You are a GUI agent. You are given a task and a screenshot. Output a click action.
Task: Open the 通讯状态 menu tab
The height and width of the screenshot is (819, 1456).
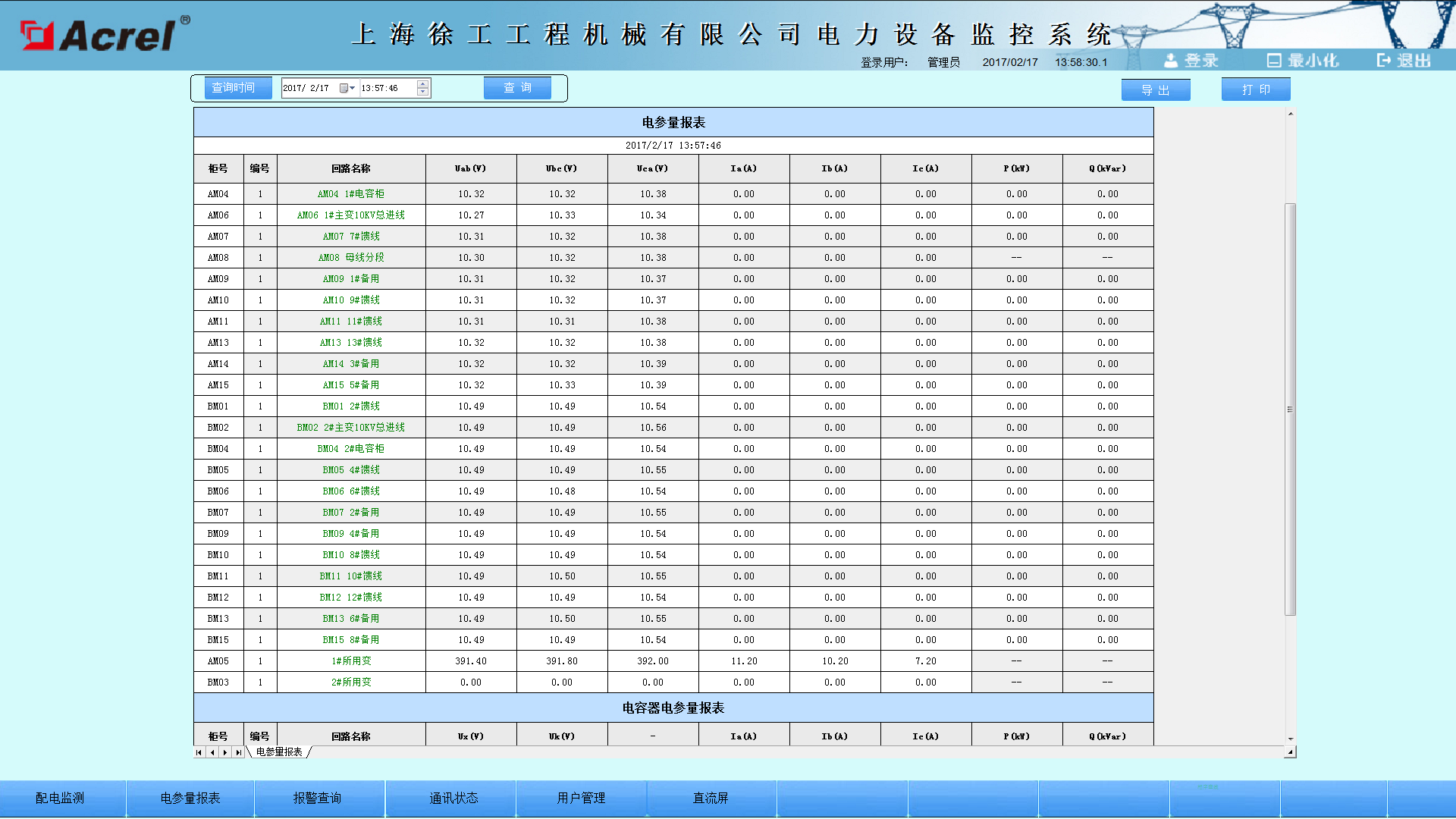coord(453,798)
